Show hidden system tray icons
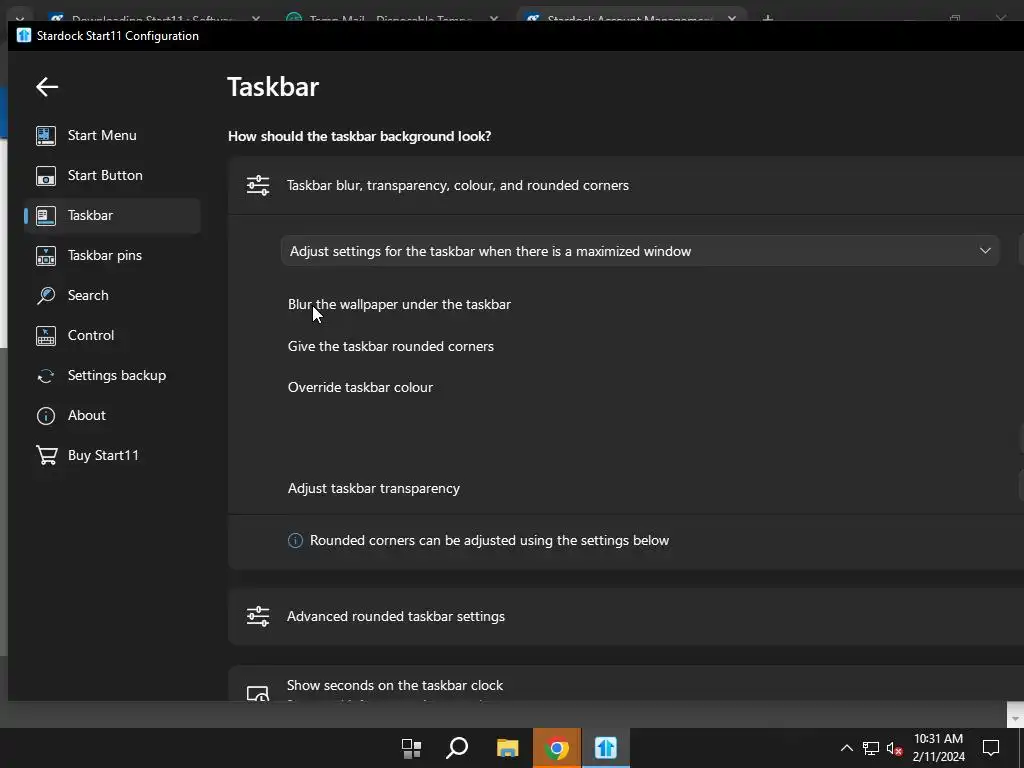1024x768 pixels. (846, 748)
